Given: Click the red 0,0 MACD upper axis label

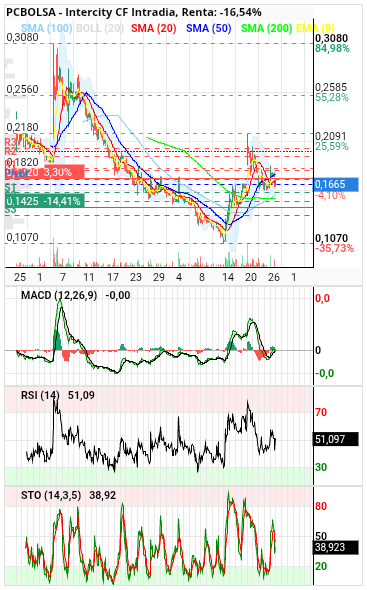Looking at the screenshot, I should point(323,298).
